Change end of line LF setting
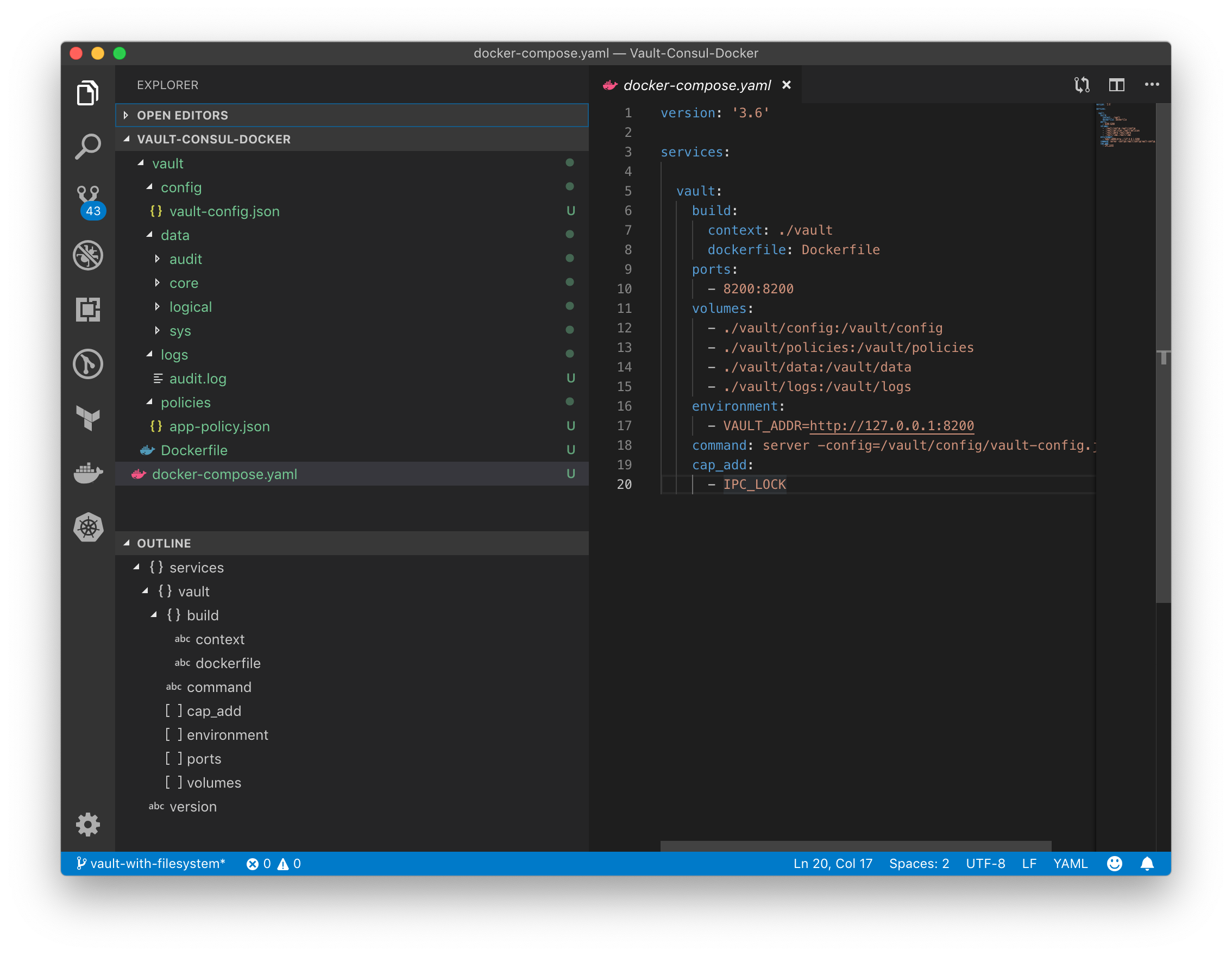1232x956 pixels. pyautogui.click(x=1029, y=864)
